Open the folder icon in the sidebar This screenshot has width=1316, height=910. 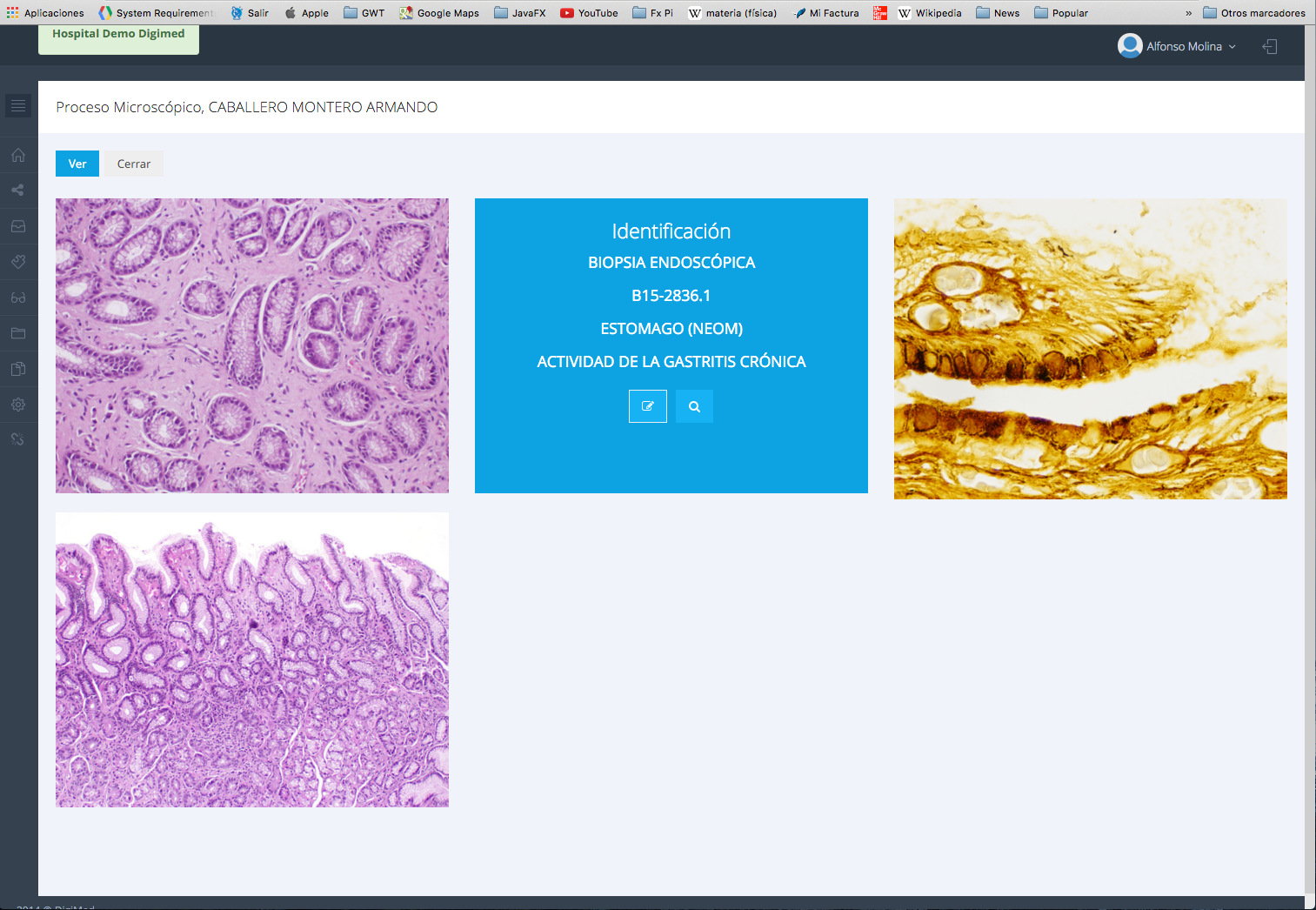point(18,333)
